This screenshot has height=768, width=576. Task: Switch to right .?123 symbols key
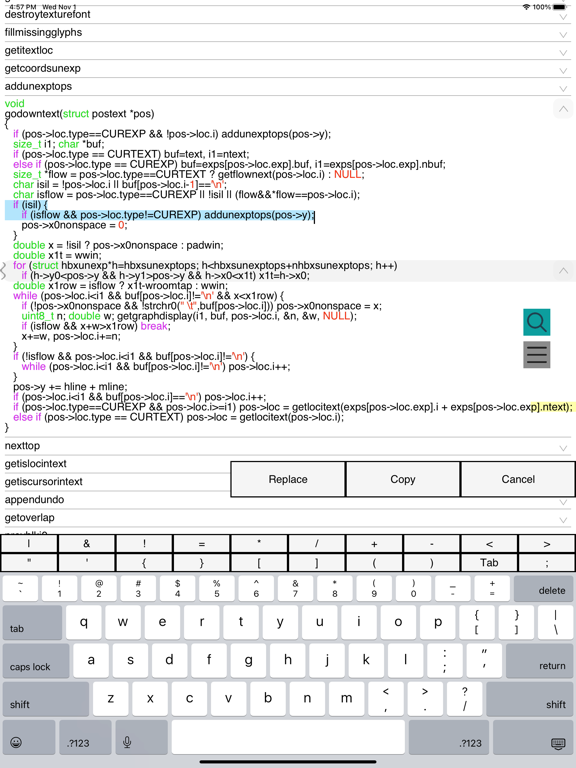449,737
